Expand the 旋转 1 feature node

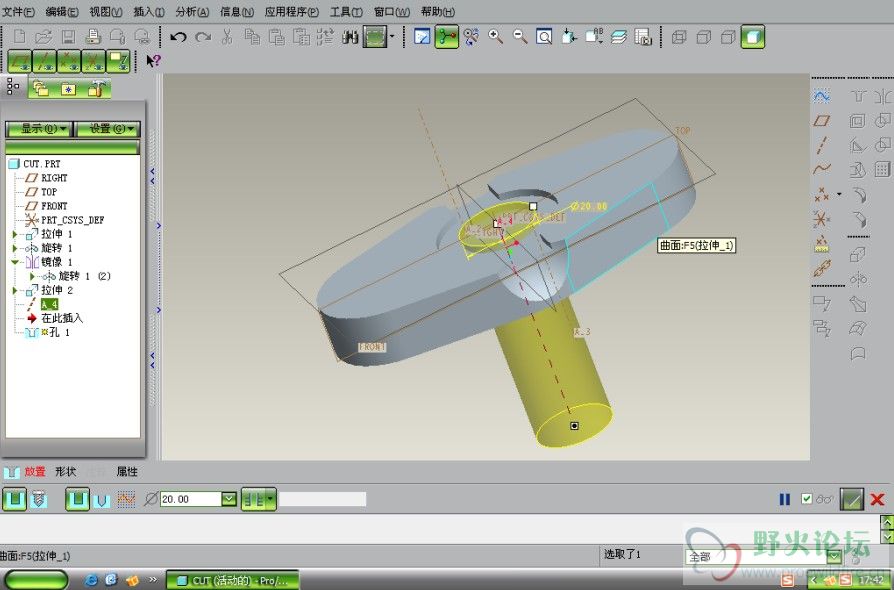15,249
